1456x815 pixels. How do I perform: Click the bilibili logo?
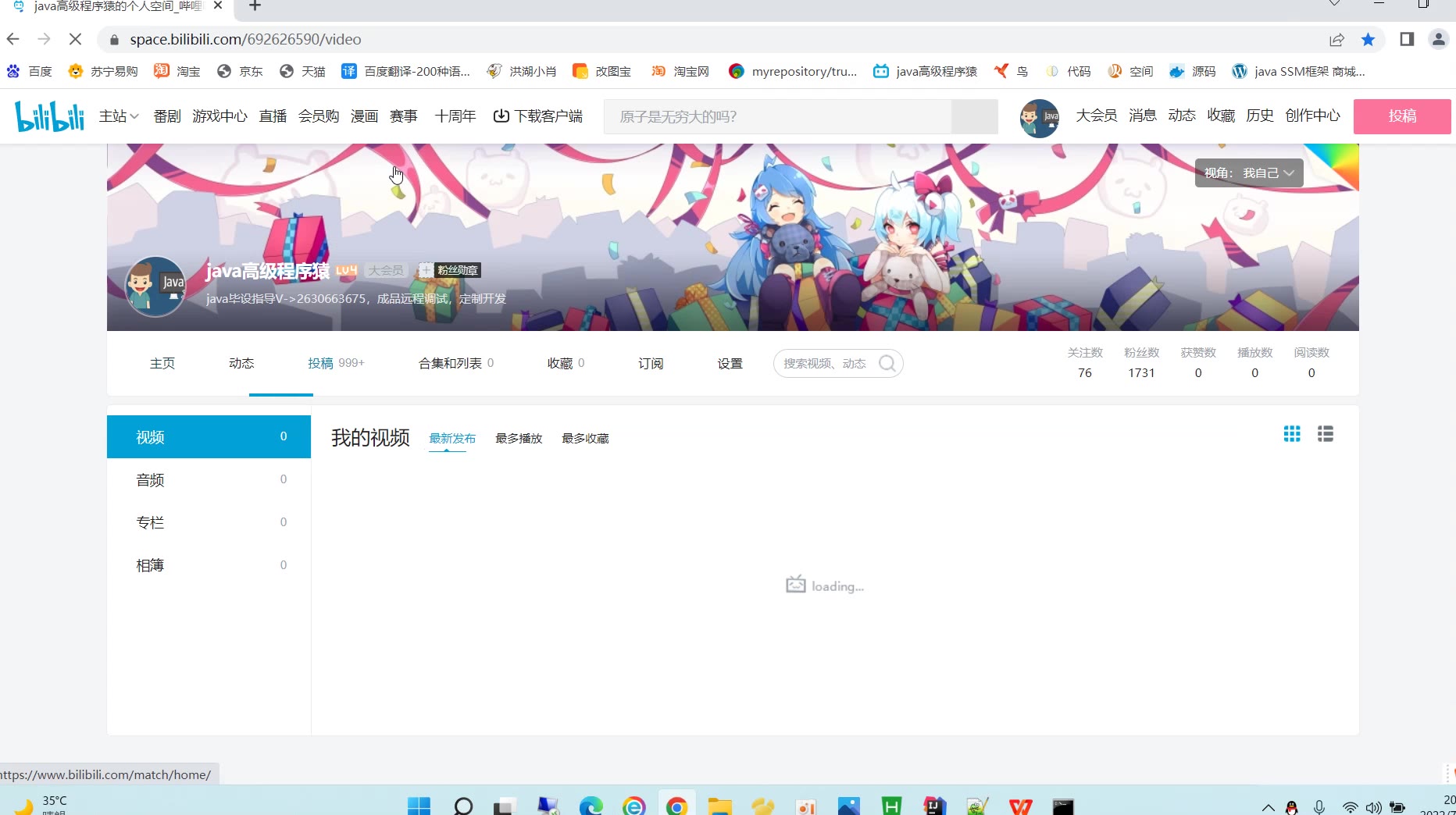(50, 116)
